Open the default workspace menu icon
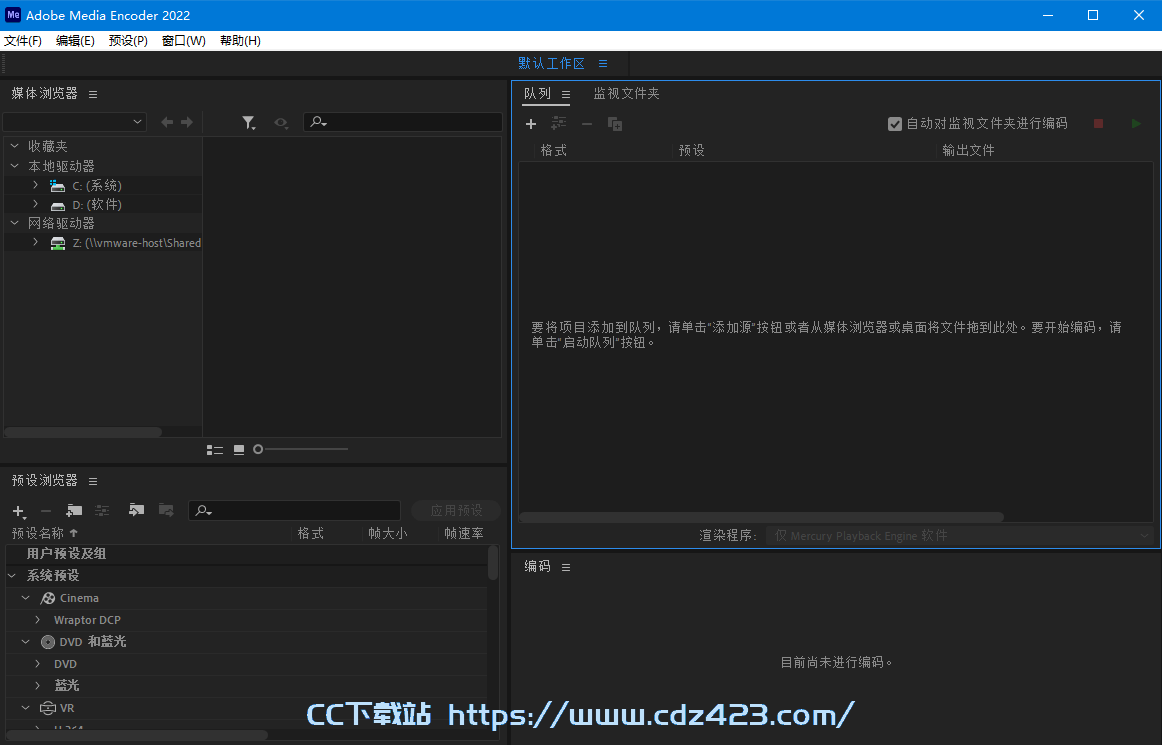Image resolution: width=1162 pixels, height=745 pixels. click(603, 64)
